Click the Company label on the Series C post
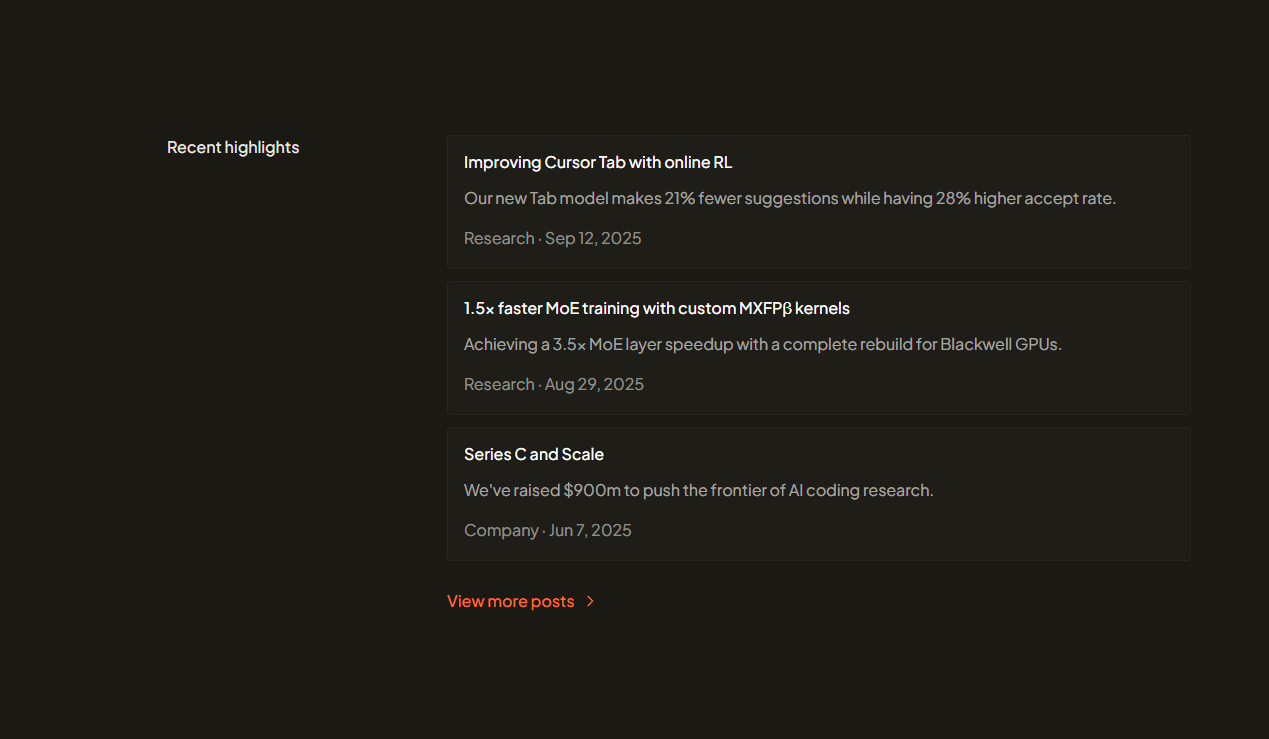Screen dimensions: 1269x739 coord(501,530)
